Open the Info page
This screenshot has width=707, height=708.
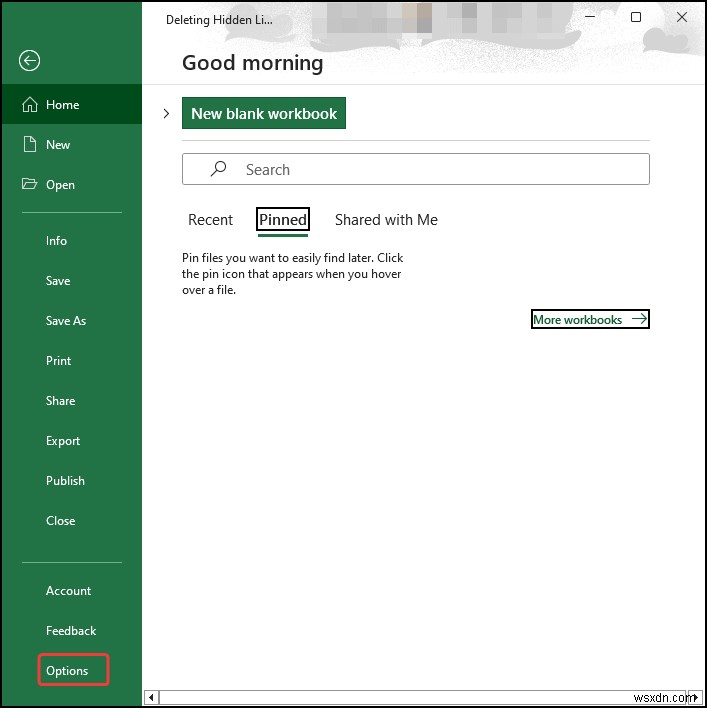(x=72, y=241)
